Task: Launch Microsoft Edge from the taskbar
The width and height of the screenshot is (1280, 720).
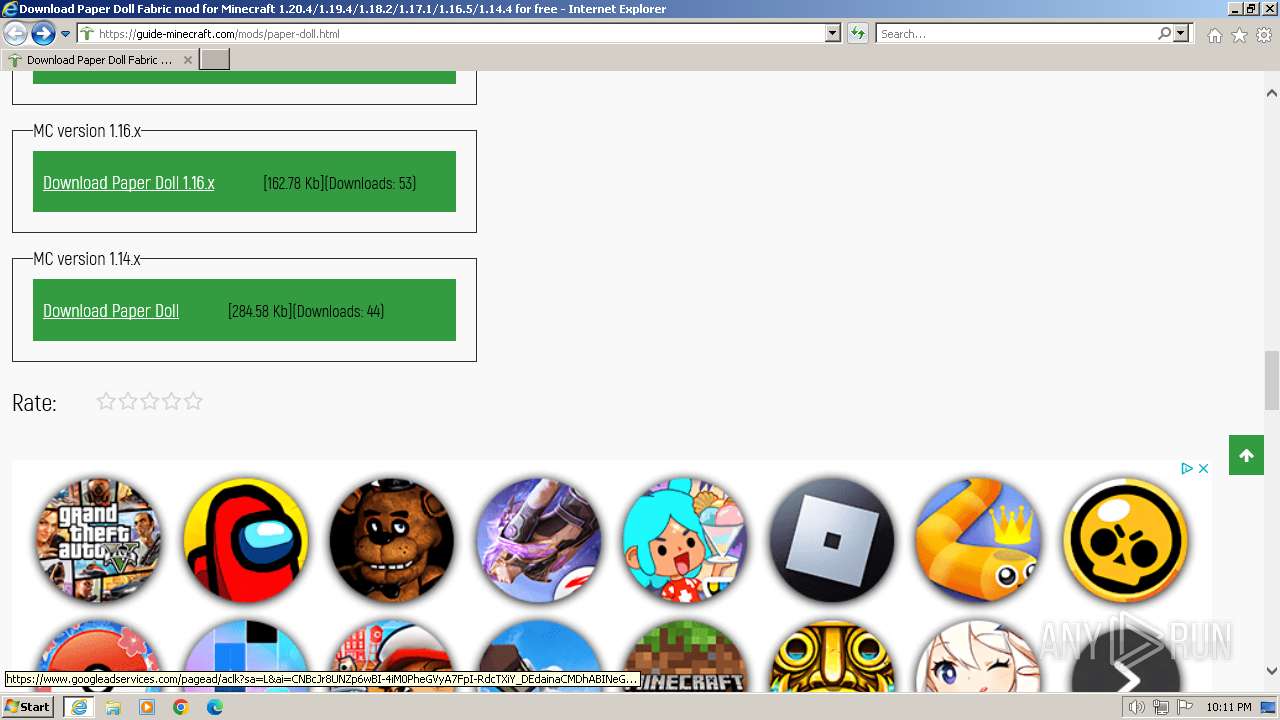Action: [215, 707]
